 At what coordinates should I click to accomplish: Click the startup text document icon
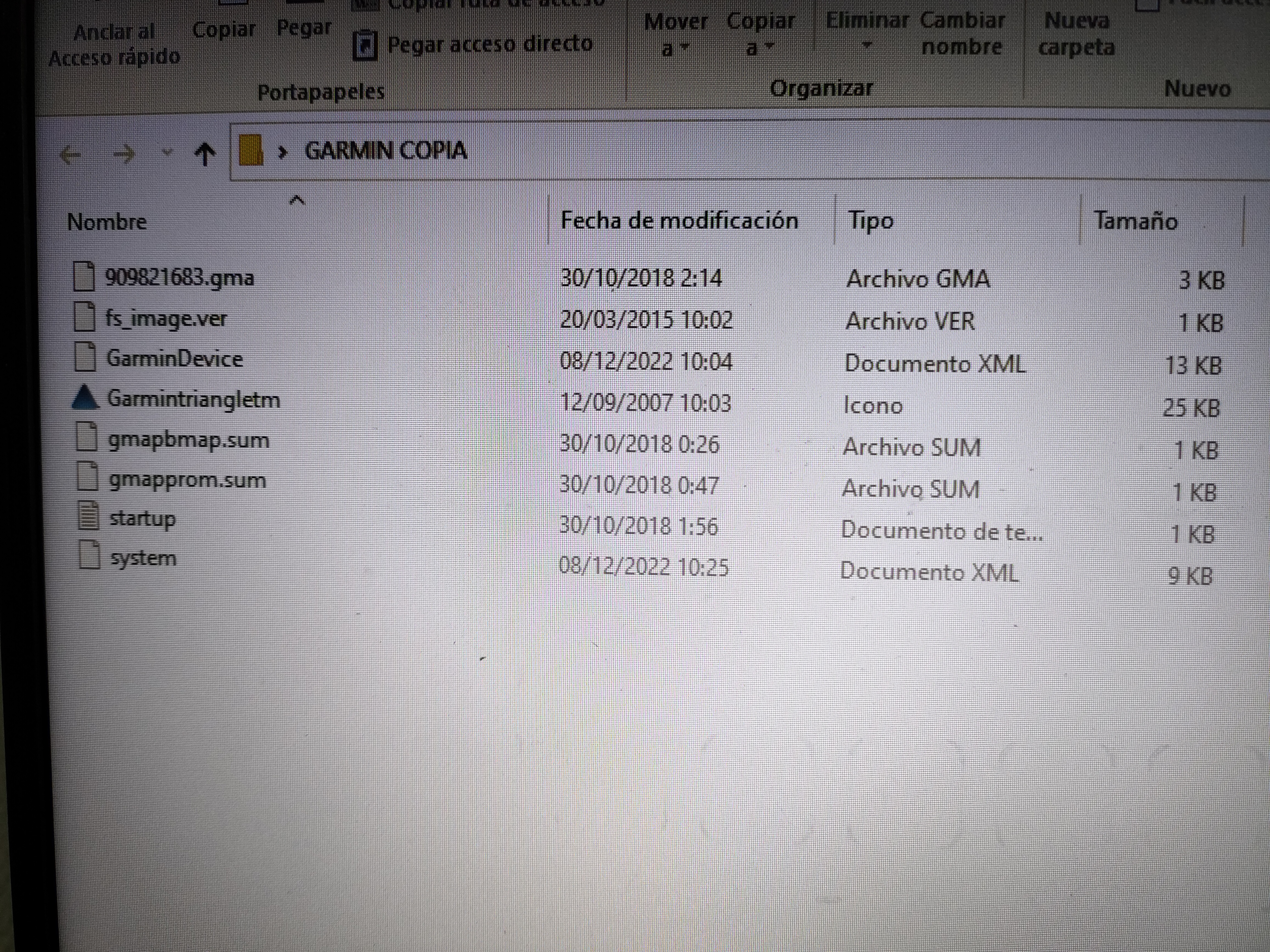tap(88, 516)
